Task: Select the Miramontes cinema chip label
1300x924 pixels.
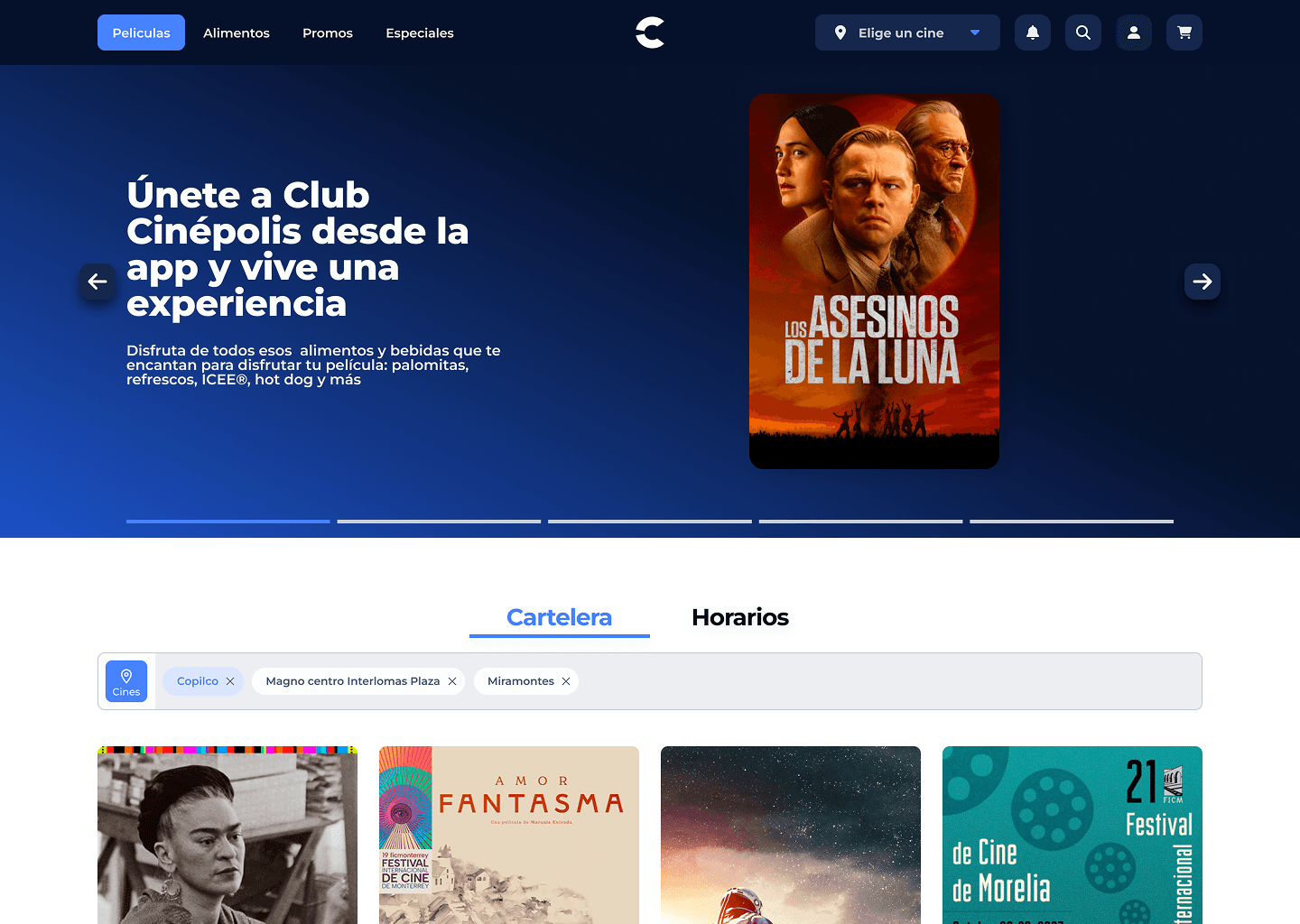Action: coord(521,681)
